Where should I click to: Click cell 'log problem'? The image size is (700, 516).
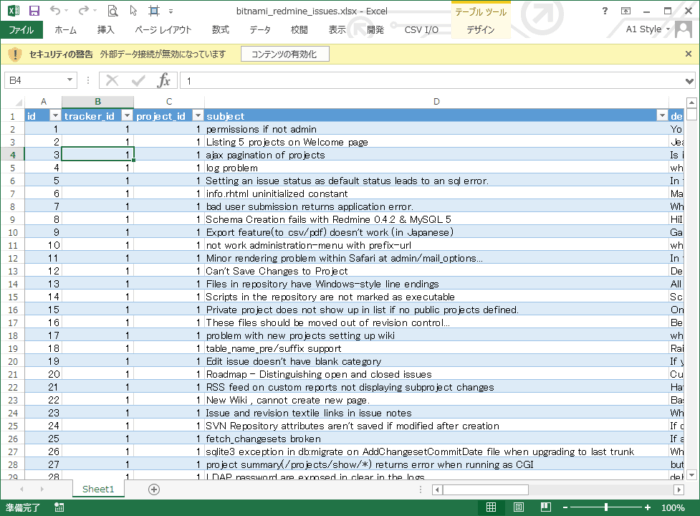point(436,168)
